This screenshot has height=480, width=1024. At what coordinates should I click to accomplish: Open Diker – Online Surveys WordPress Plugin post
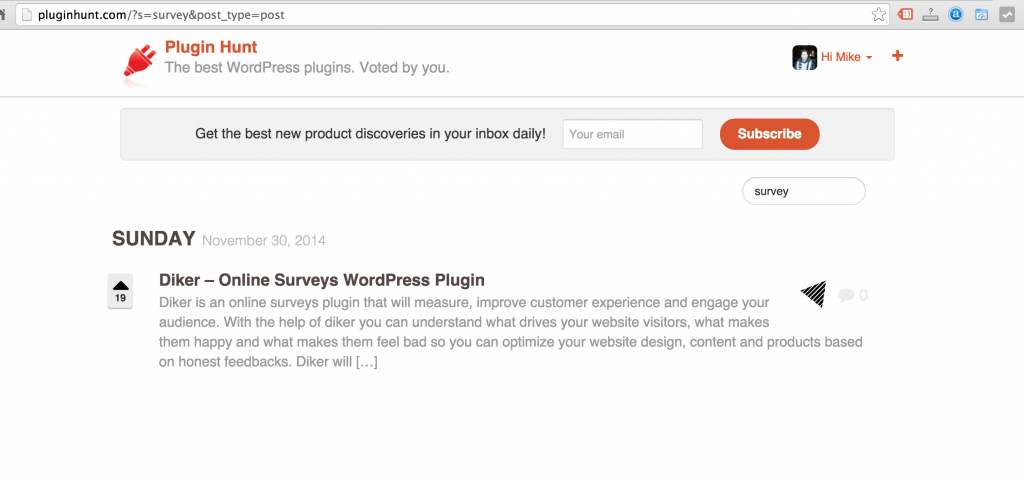322,280
